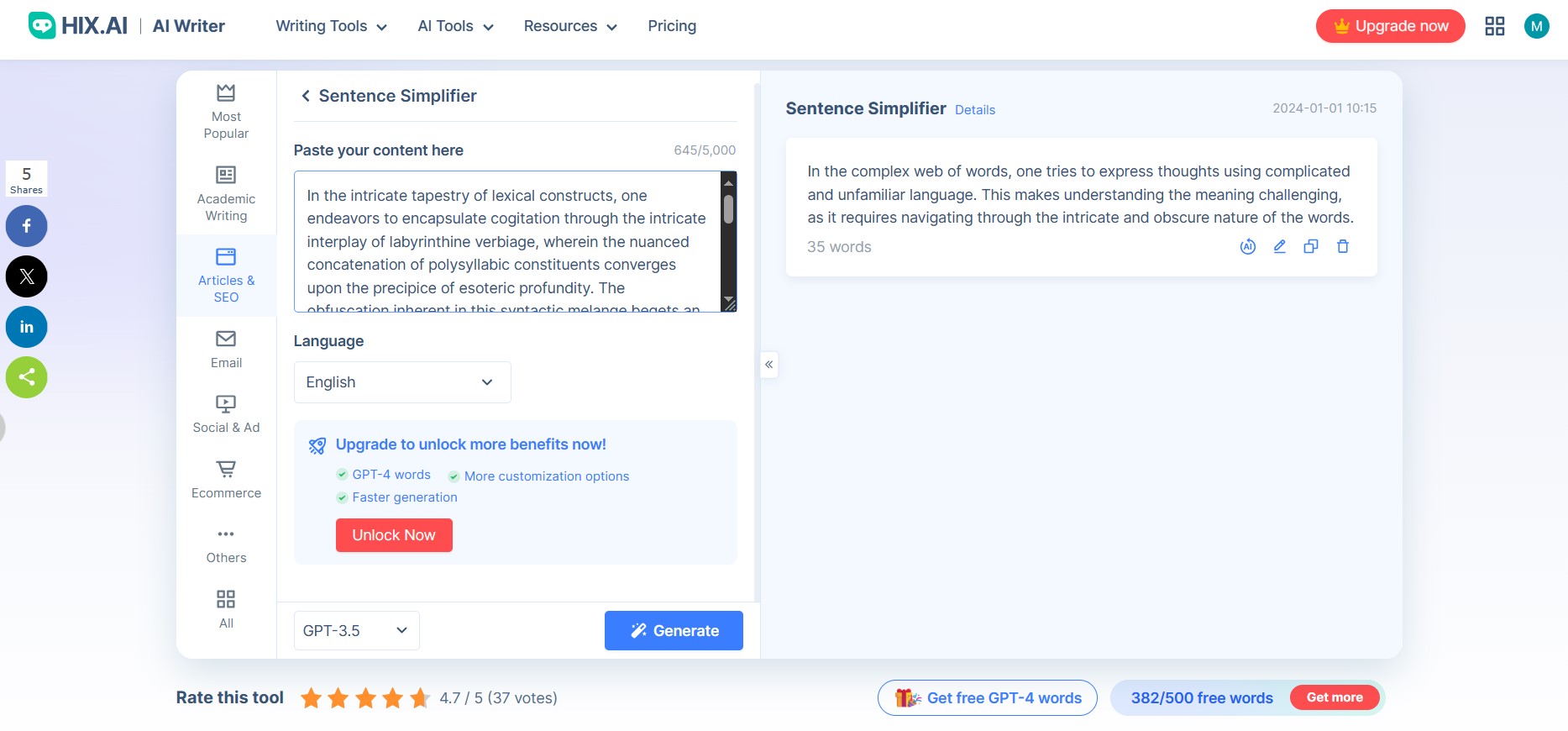Open the apps grid in the header
Image resolution: width=1568 pixels, height=731 pixels.
click(1495, 26)
